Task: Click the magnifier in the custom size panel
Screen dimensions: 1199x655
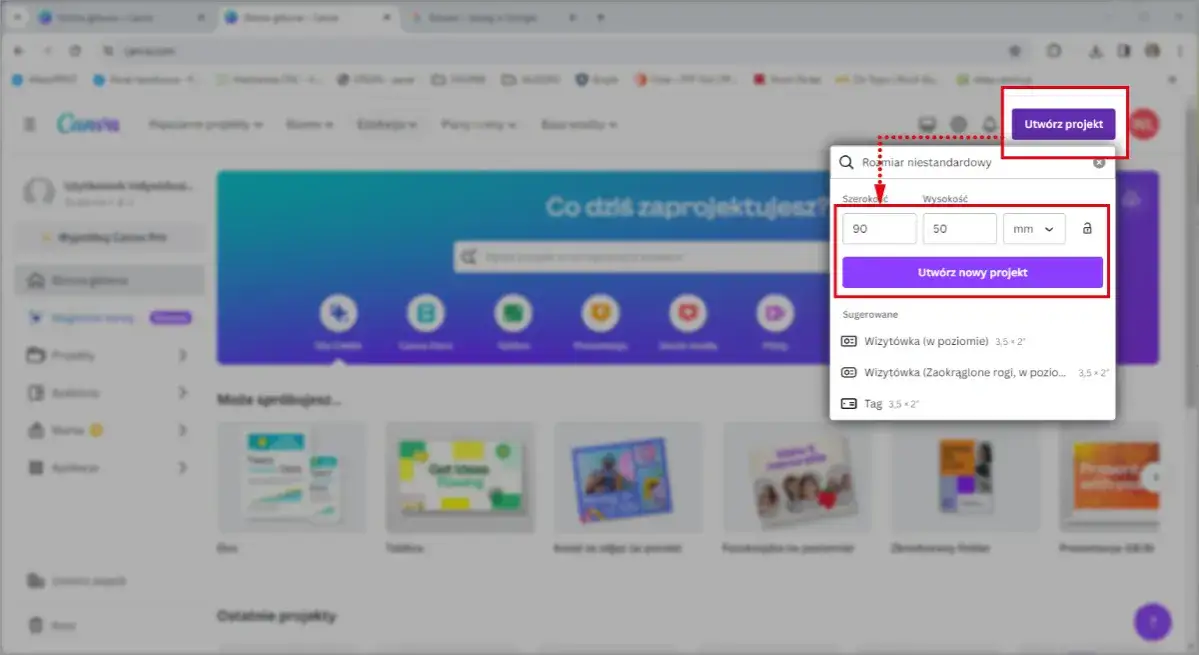Action: click(847, 161)
